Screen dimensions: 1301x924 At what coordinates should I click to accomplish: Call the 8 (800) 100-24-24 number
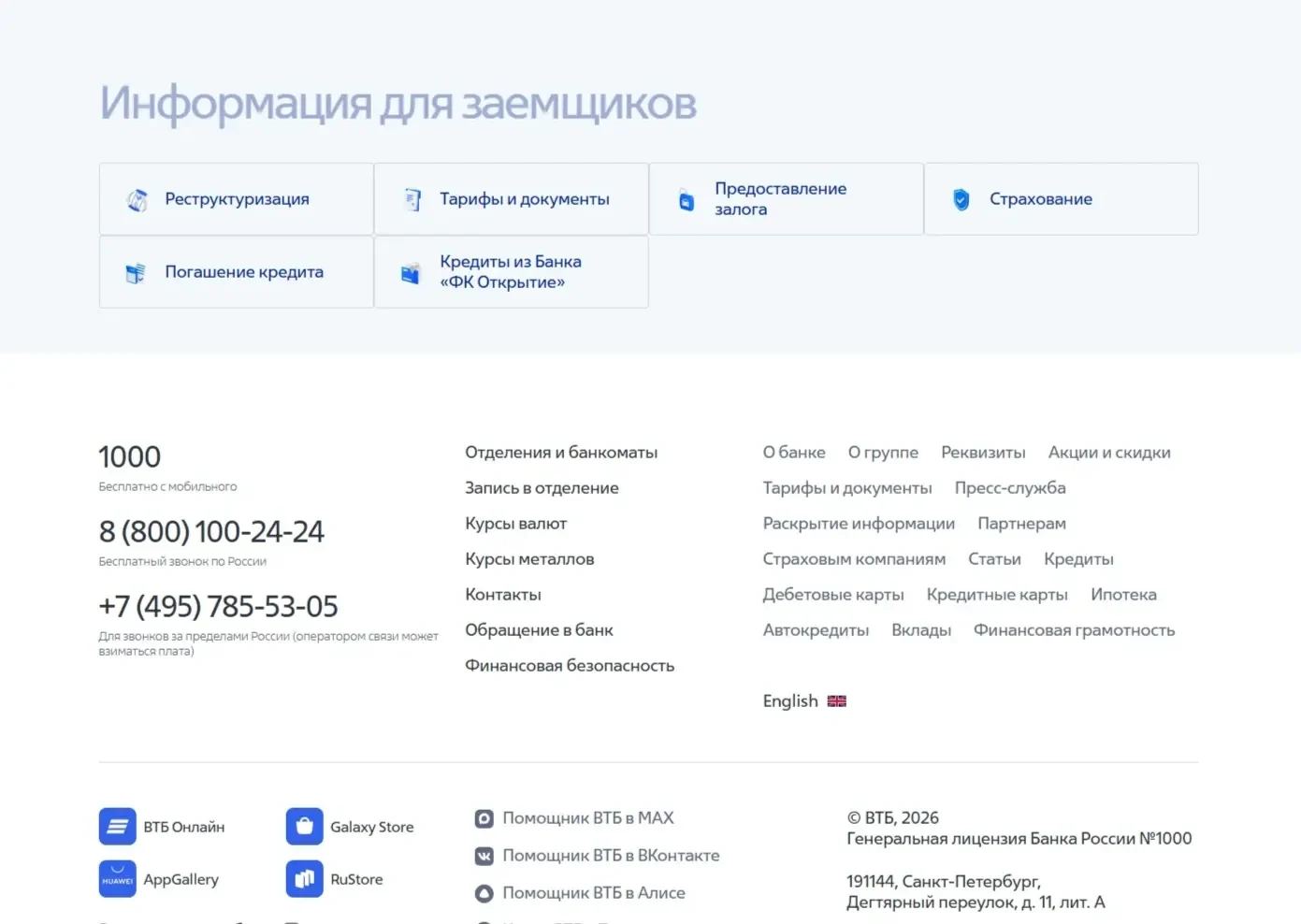click(x=211, y=532)
